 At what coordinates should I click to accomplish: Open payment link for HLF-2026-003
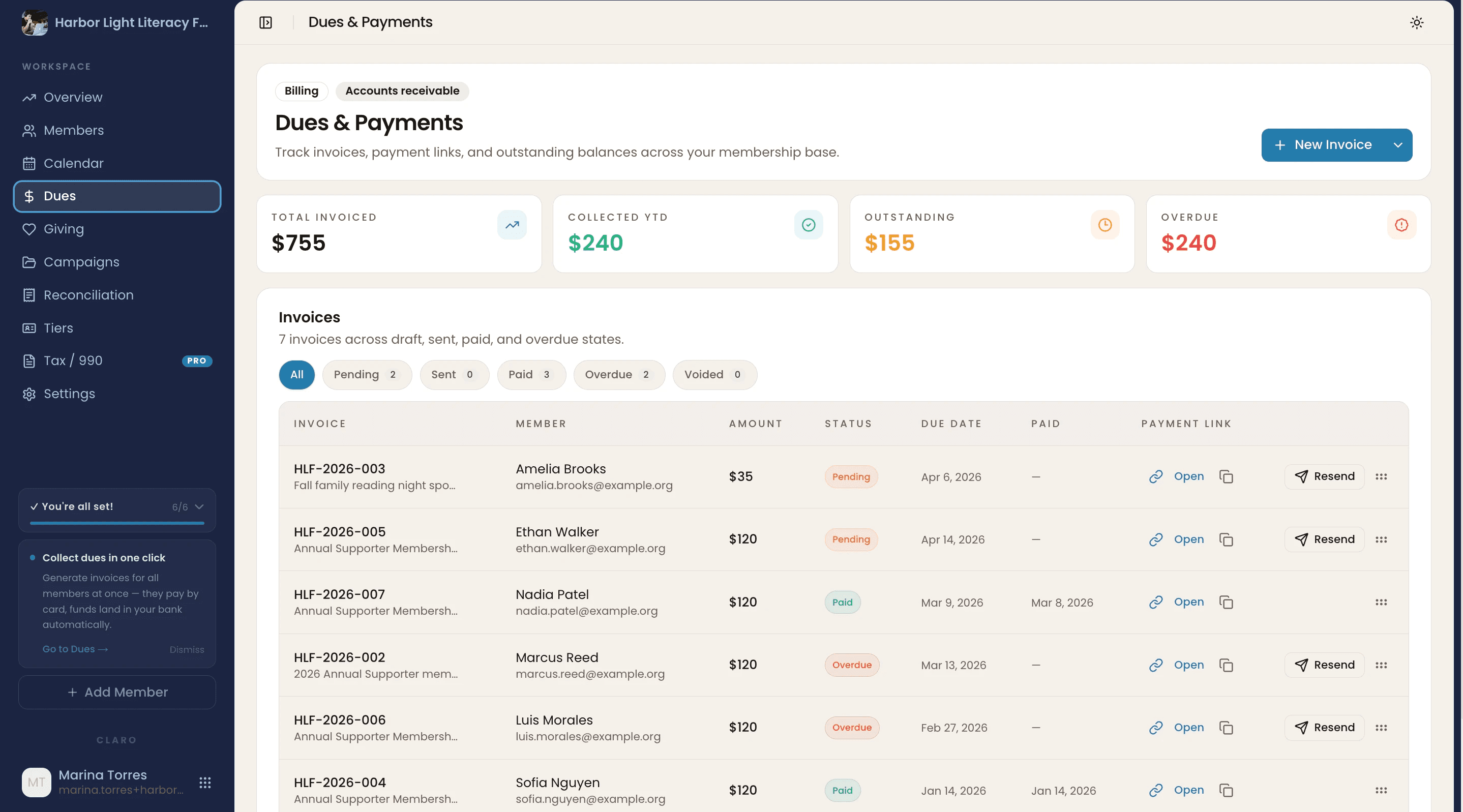tap(1176, 476)
